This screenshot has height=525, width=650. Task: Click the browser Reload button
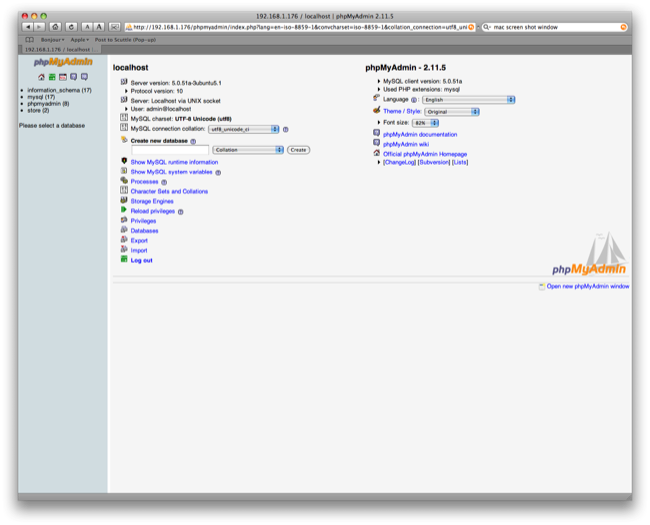(x=71, y=27)
